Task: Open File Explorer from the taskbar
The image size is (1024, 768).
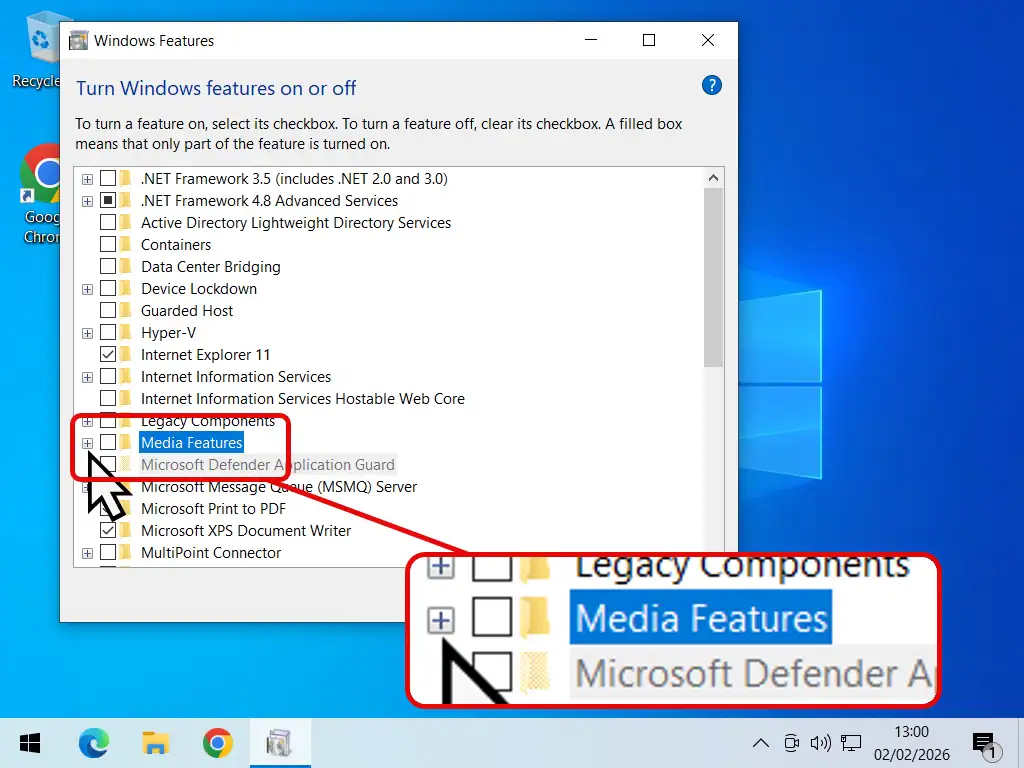Action: [156, 743]
